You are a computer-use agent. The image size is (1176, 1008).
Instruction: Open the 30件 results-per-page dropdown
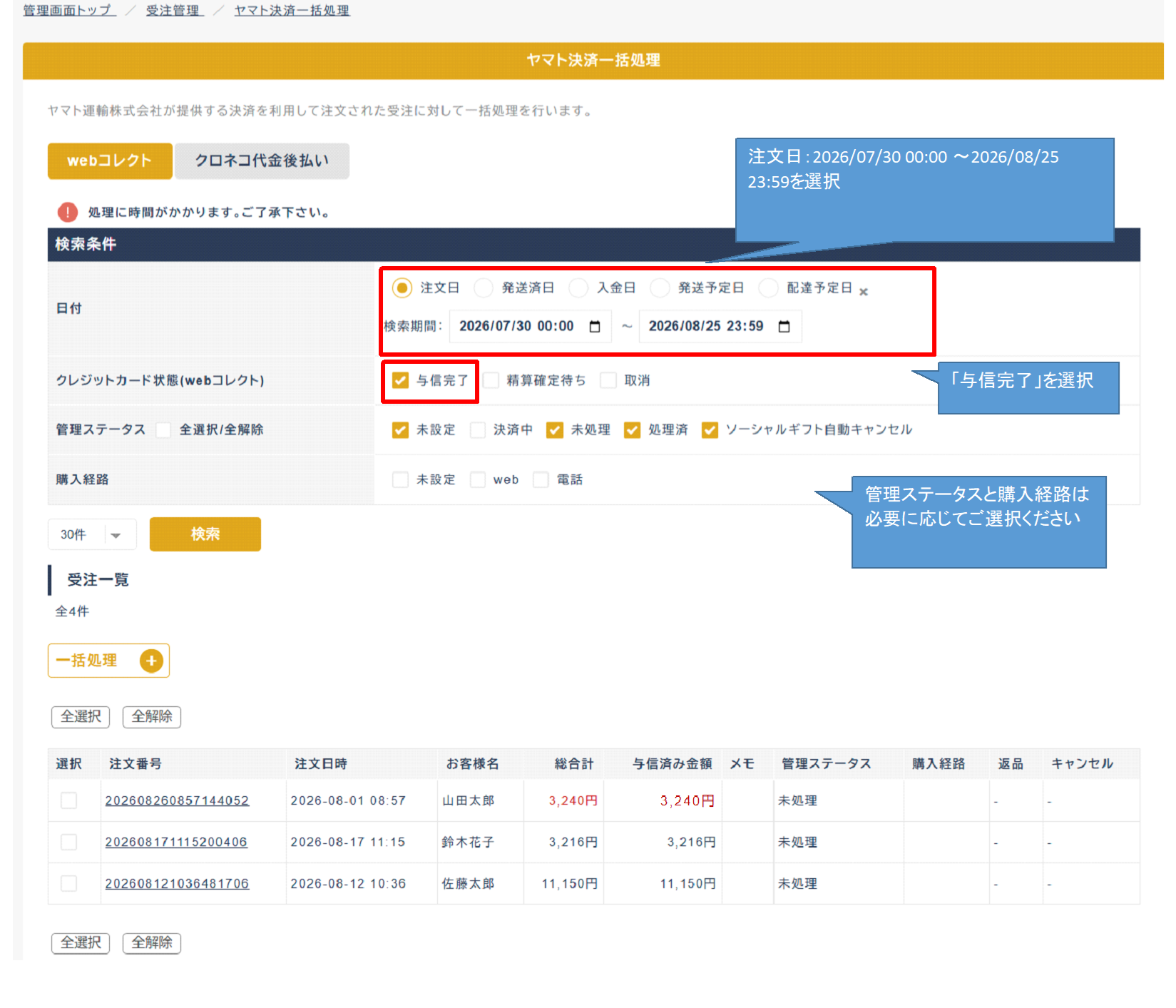pyautogui.click(x=92, y=534)
